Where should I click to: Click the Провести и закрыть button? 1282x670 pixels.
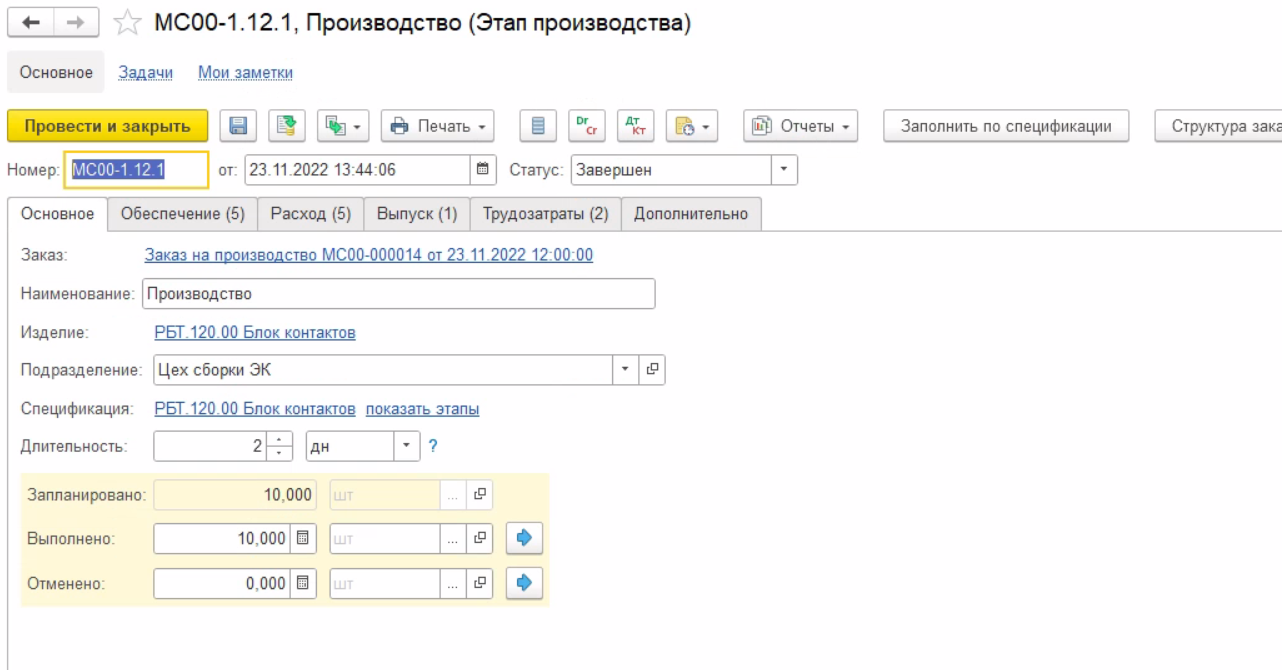click(x=107, y=126)
